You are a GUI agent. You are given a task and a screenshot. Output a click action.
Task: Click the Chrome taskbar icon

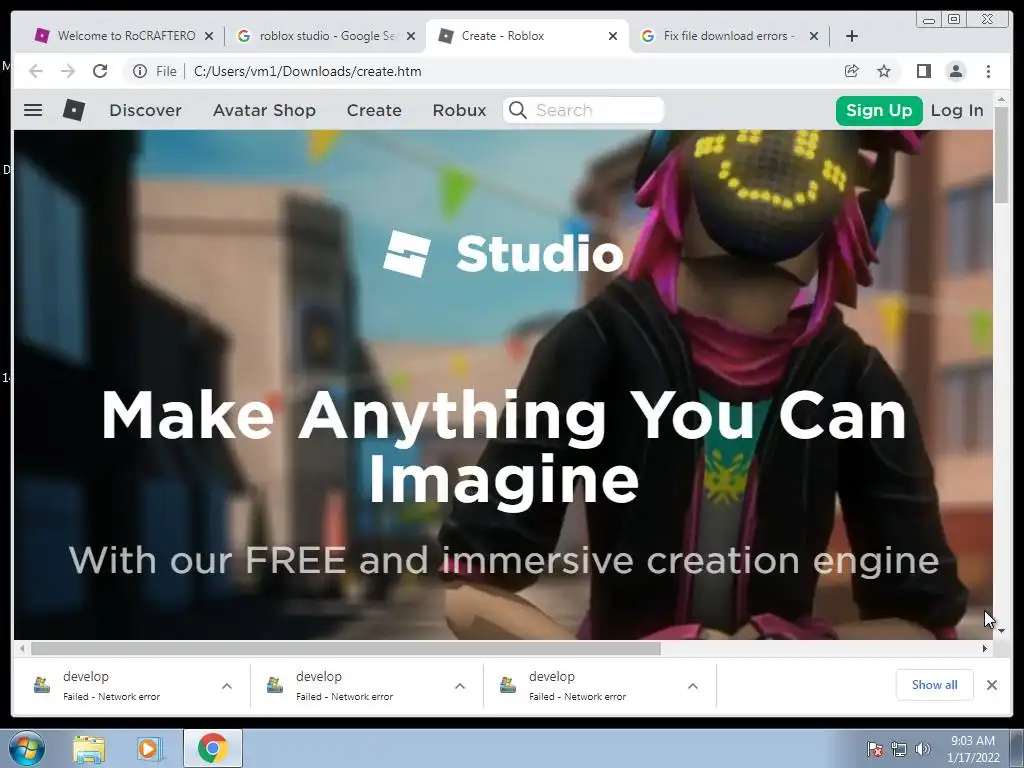tap(213, 748)
